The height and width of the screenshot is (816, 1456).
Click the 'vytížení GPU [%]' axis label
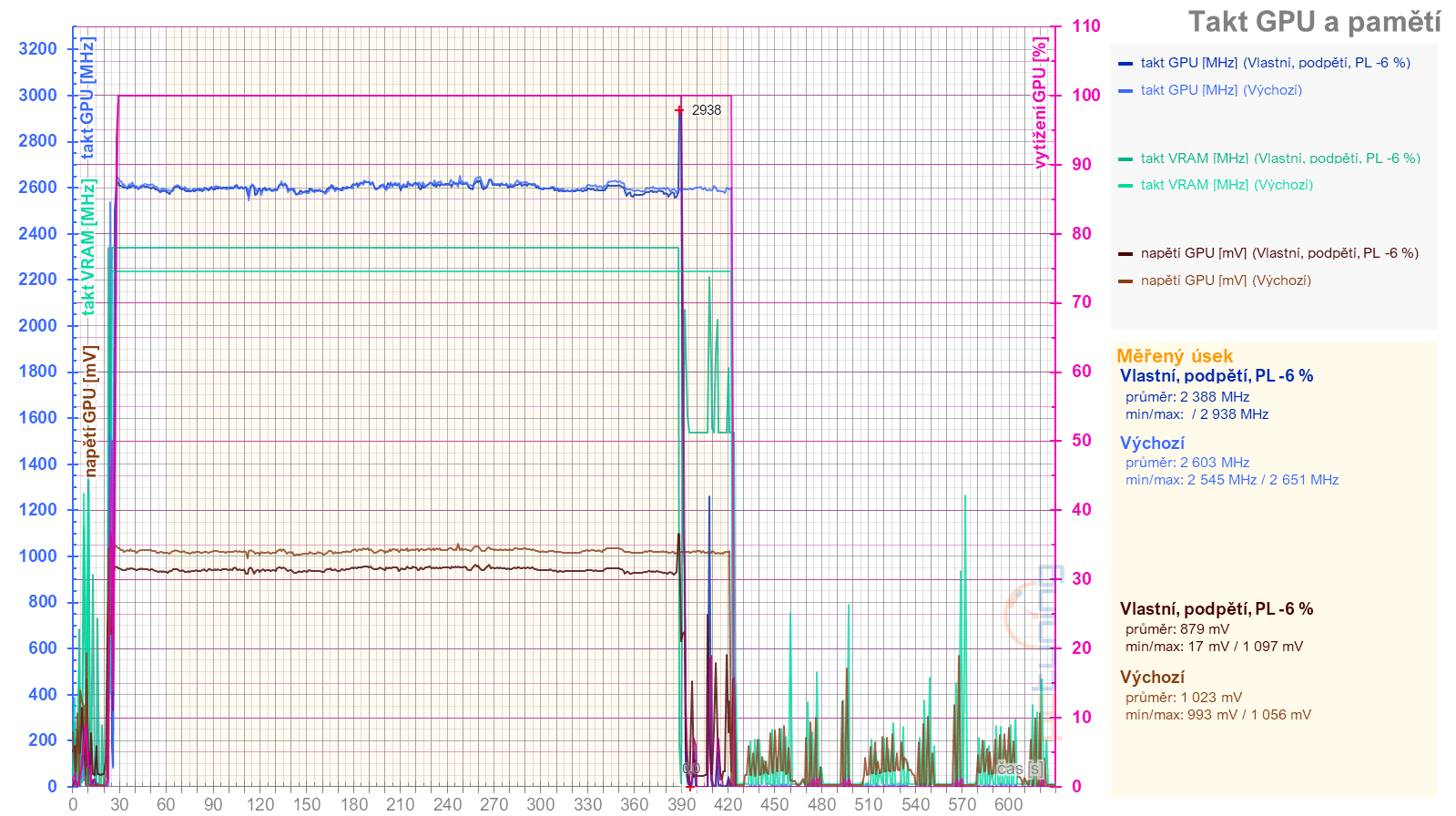point(1040,103)
